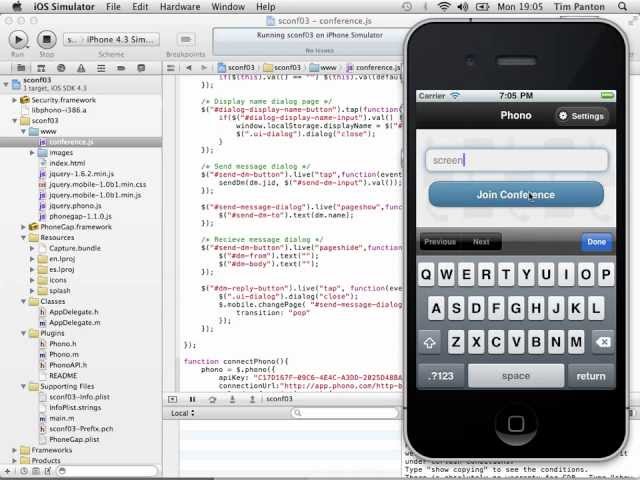Select conference.js in the navigator
Image resolution: width=640 pixels, height=480 pixels.
81,142
